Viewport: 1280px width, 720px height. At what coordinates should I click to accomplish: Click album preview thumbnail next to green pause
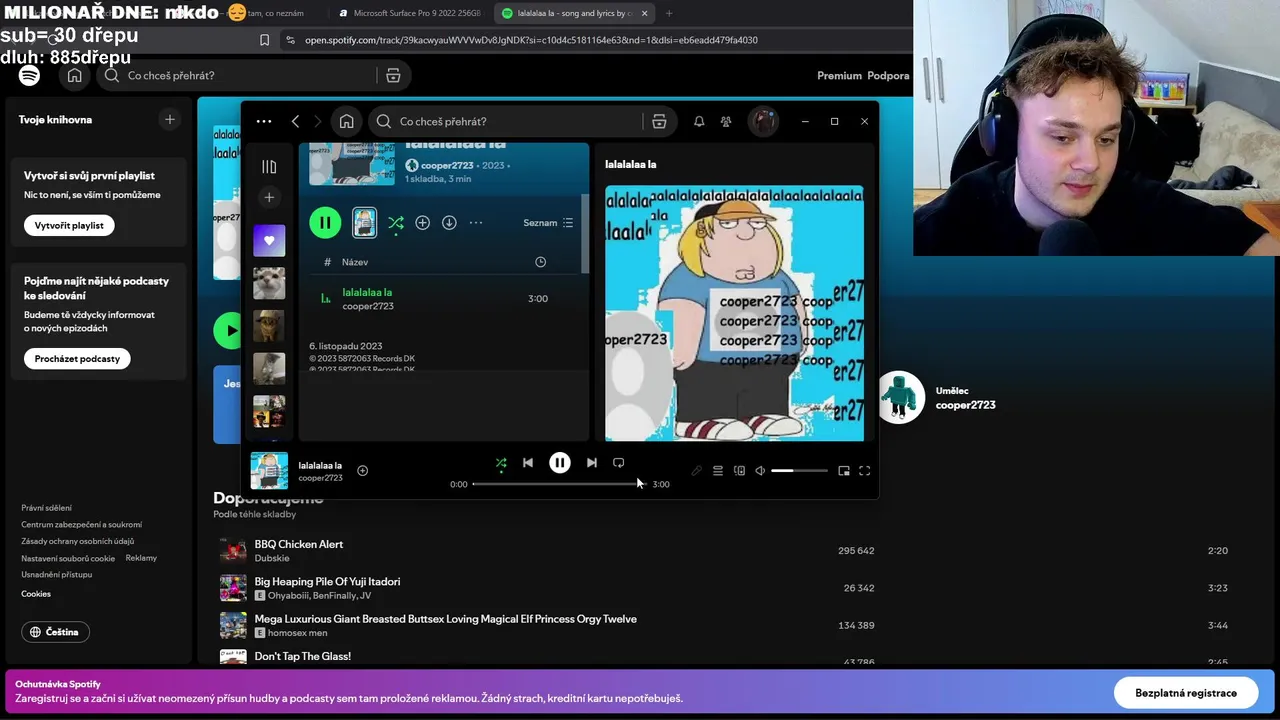365,223
